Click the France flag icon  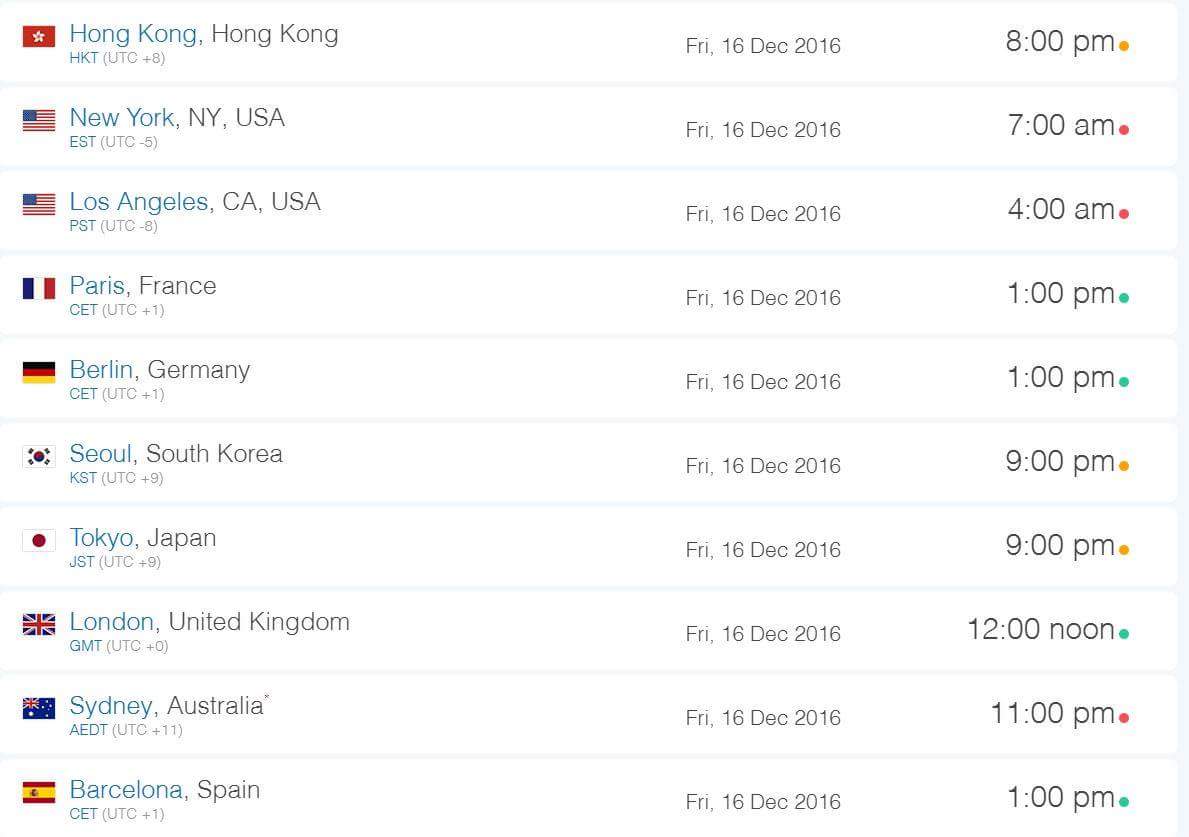[39, 288]
